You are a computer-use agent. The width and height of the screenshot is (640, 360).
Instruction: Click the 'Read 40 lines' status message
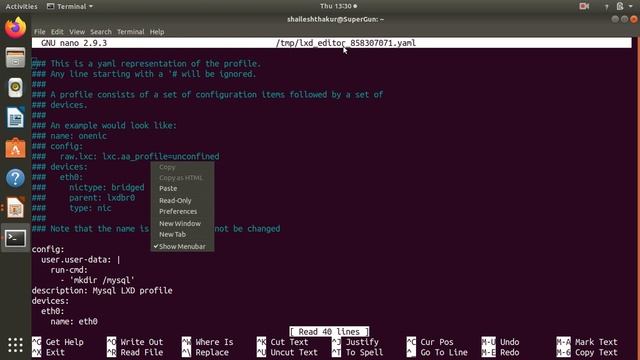[329, 331]
